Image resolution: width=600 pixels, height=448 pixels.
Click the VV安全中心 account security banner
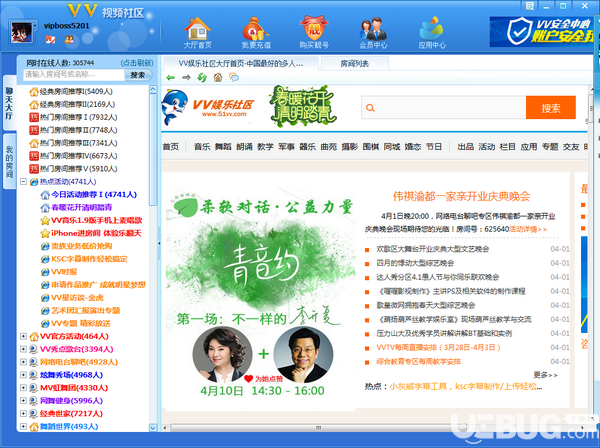pyautogui.click(x=541, y=31)
